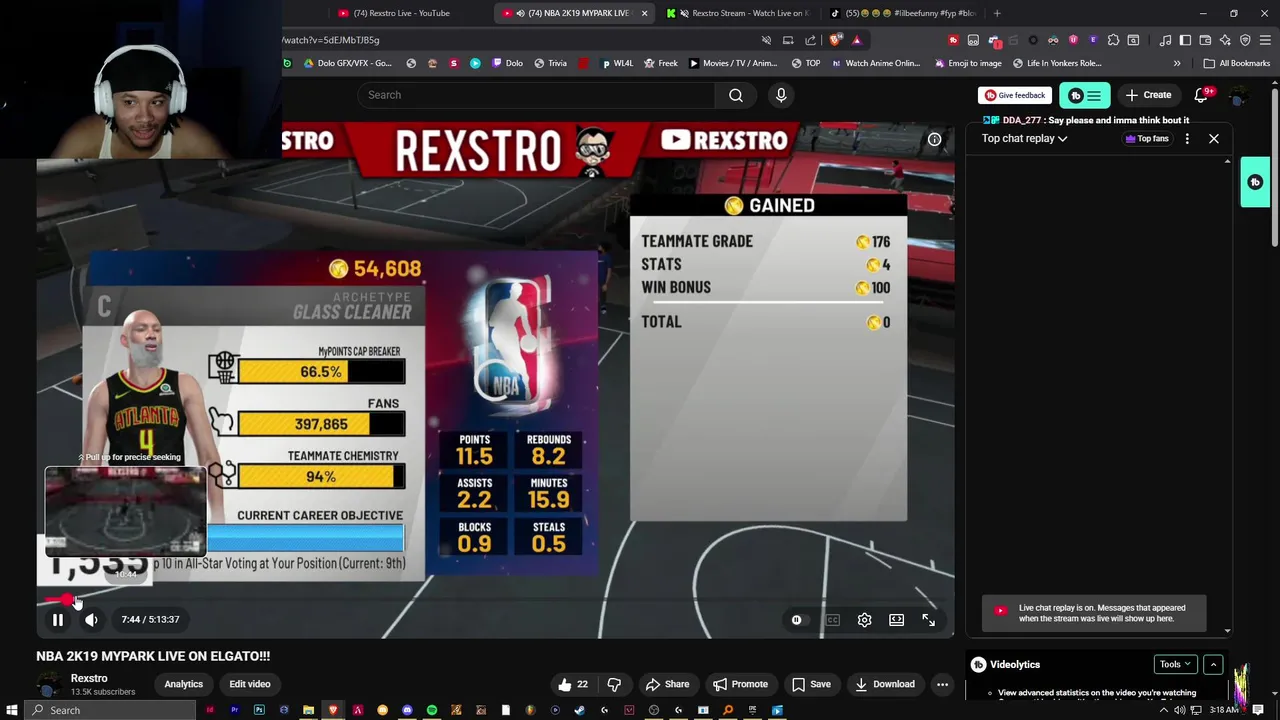Open the taskbar volume control

click(x=1180, y=710)
